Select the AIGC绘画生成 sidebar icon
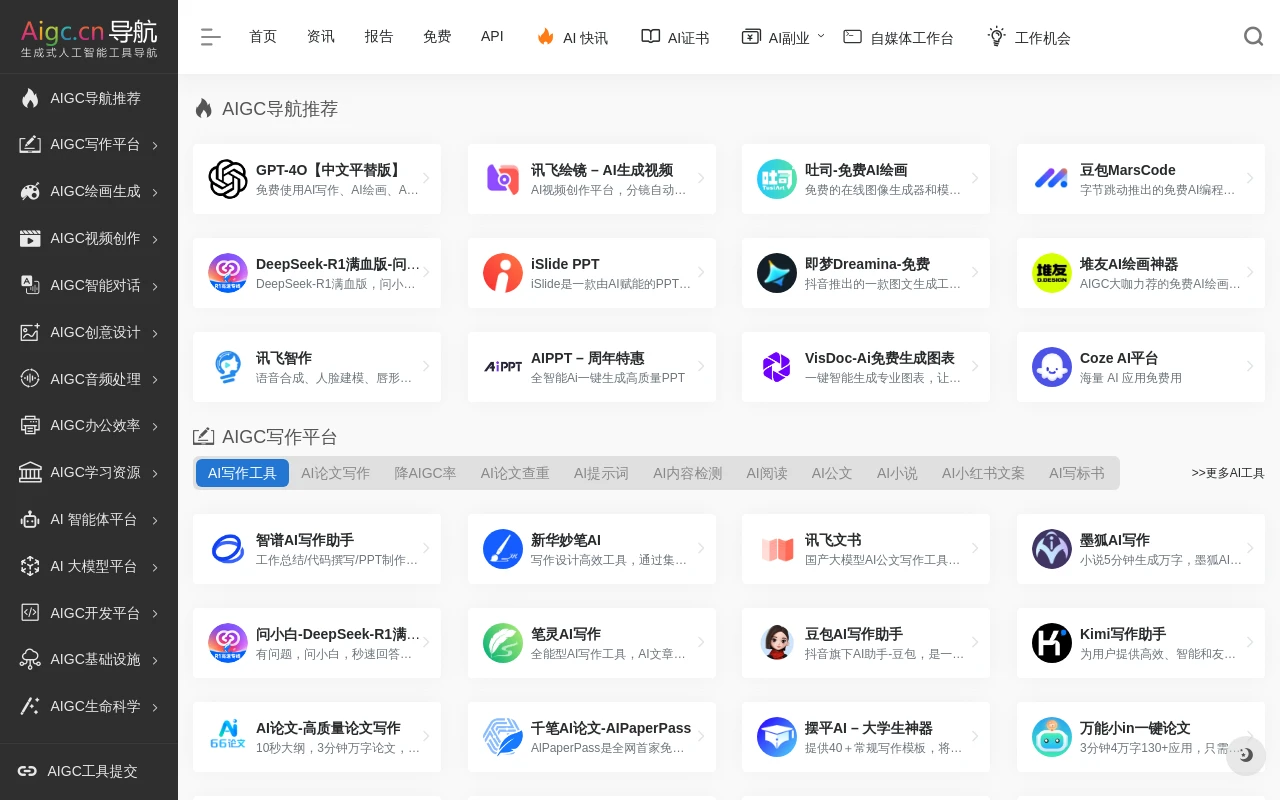 (30, 191)
